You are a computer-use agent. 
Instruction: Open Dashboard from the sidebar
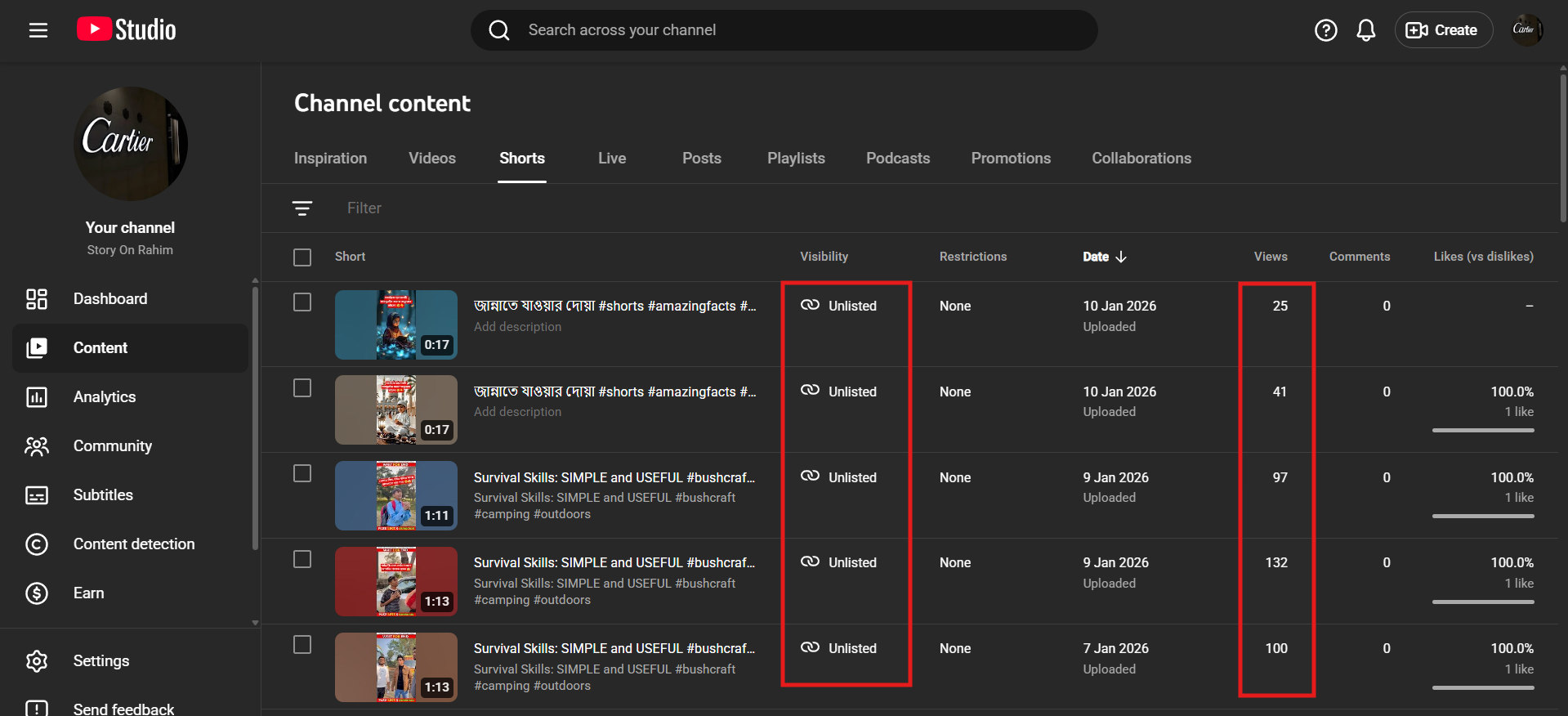tap(110, 299)
